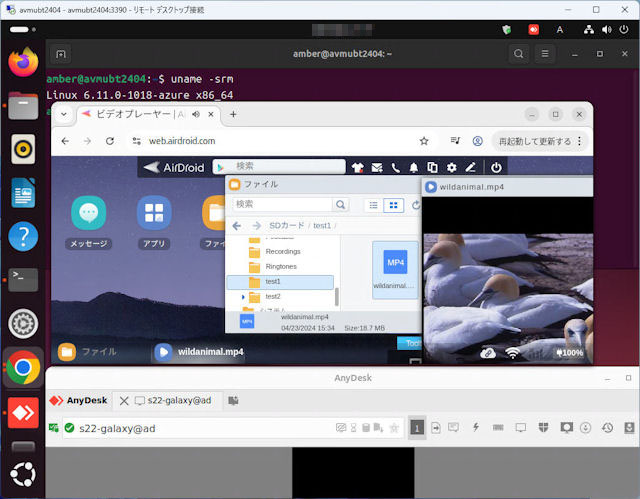Image resolution: width=640 pixels, height=499 pixels.
Task: Click AirDroid pencil edit icon
Action: [470, 167]
